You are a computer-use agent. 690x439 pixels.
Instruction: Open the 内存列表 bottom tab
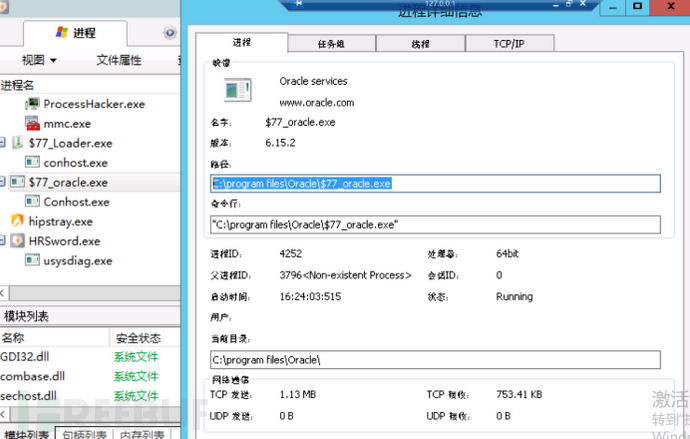(142, 433)
